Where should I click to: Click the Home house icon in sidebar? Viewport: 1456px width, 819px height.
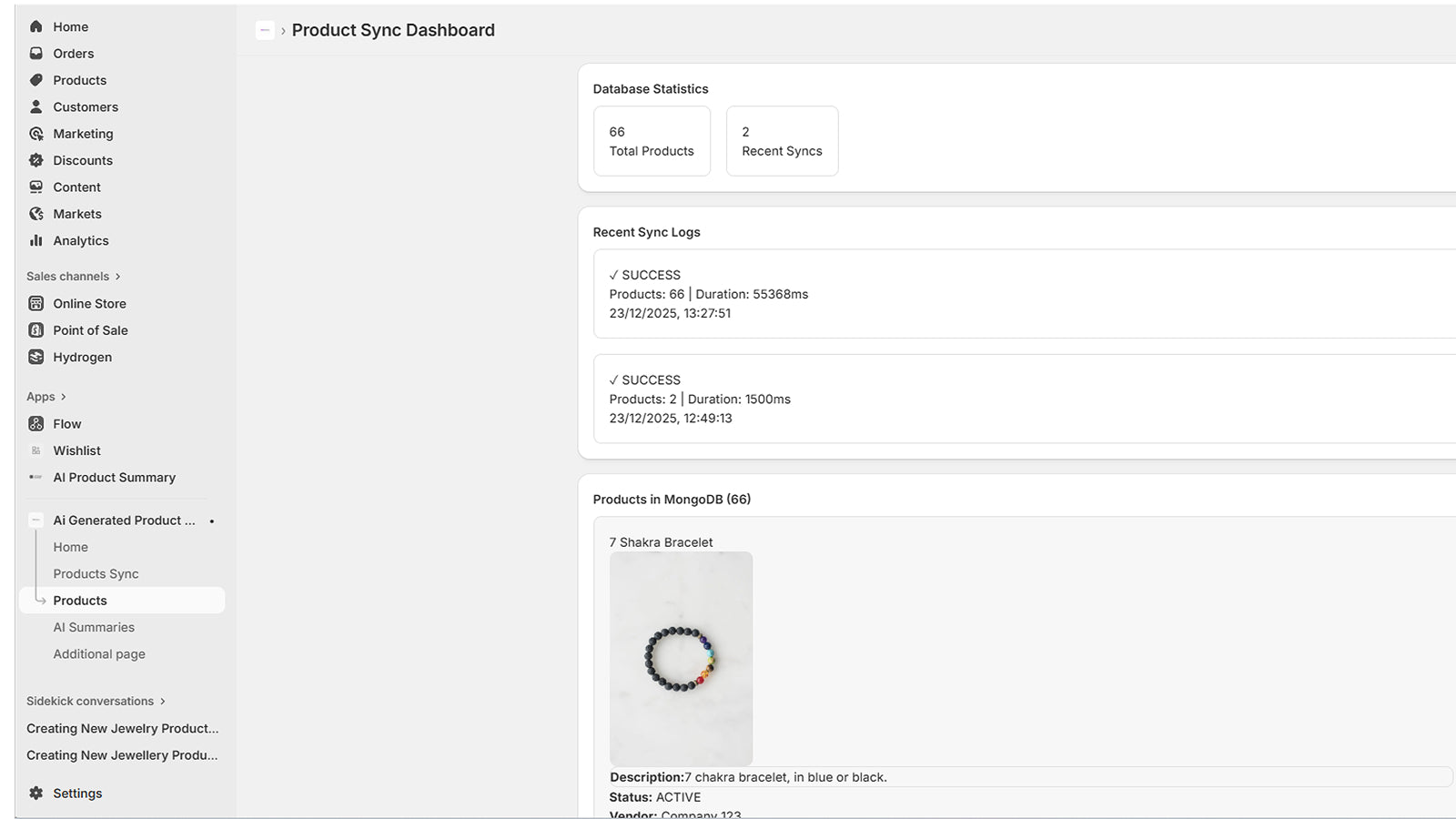coord(36,26)
